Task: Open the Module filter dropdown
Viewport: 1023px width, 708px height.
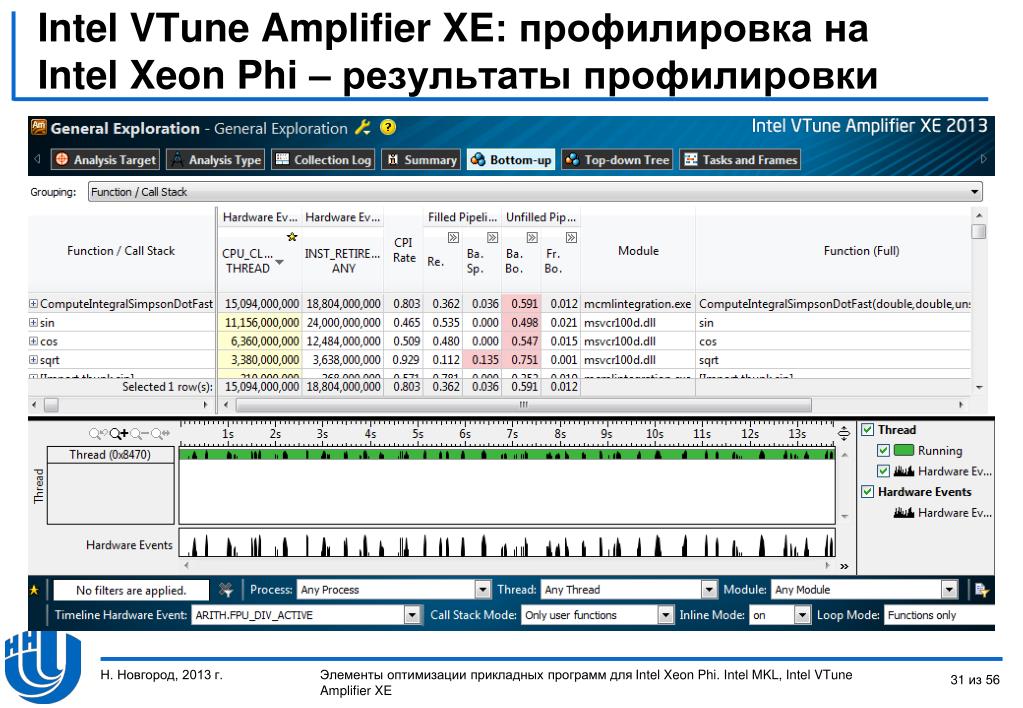Action: pyautogui.click(x=864, y=590)
